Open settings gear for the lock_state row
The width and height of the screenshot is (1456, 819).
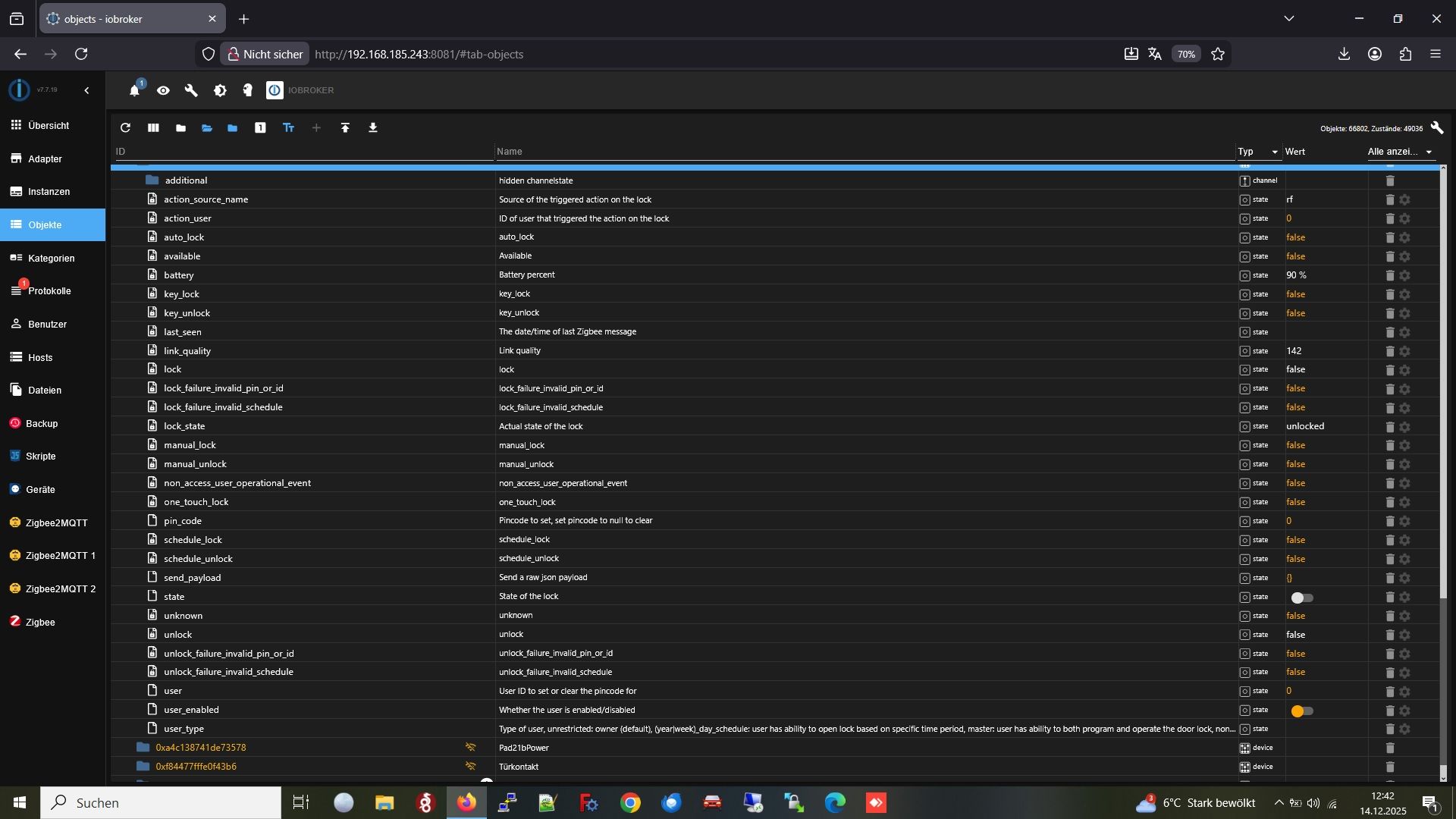[1404, 427]
